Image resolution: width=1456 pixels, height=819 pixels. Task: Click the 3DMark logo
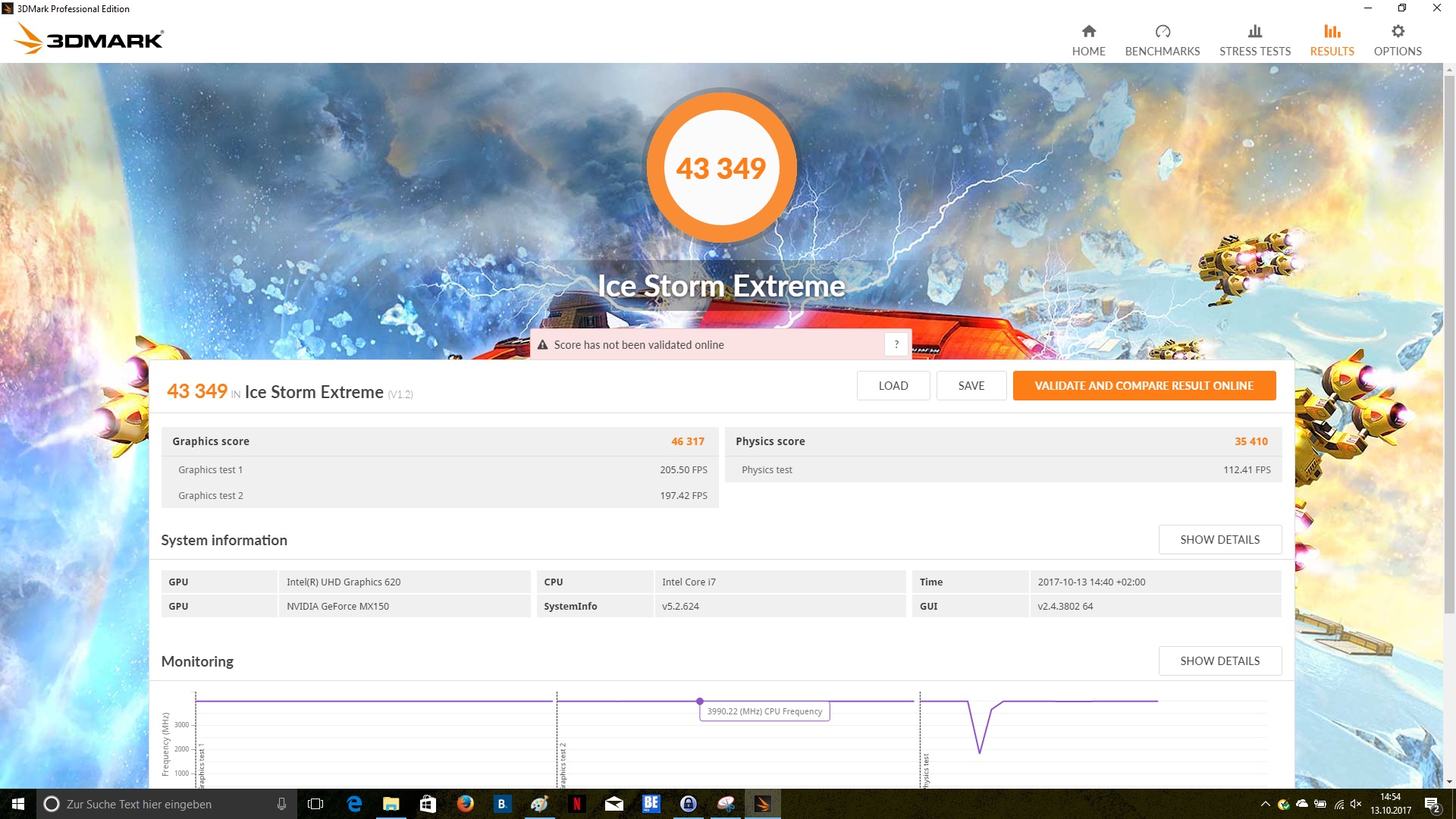(89, 39)
